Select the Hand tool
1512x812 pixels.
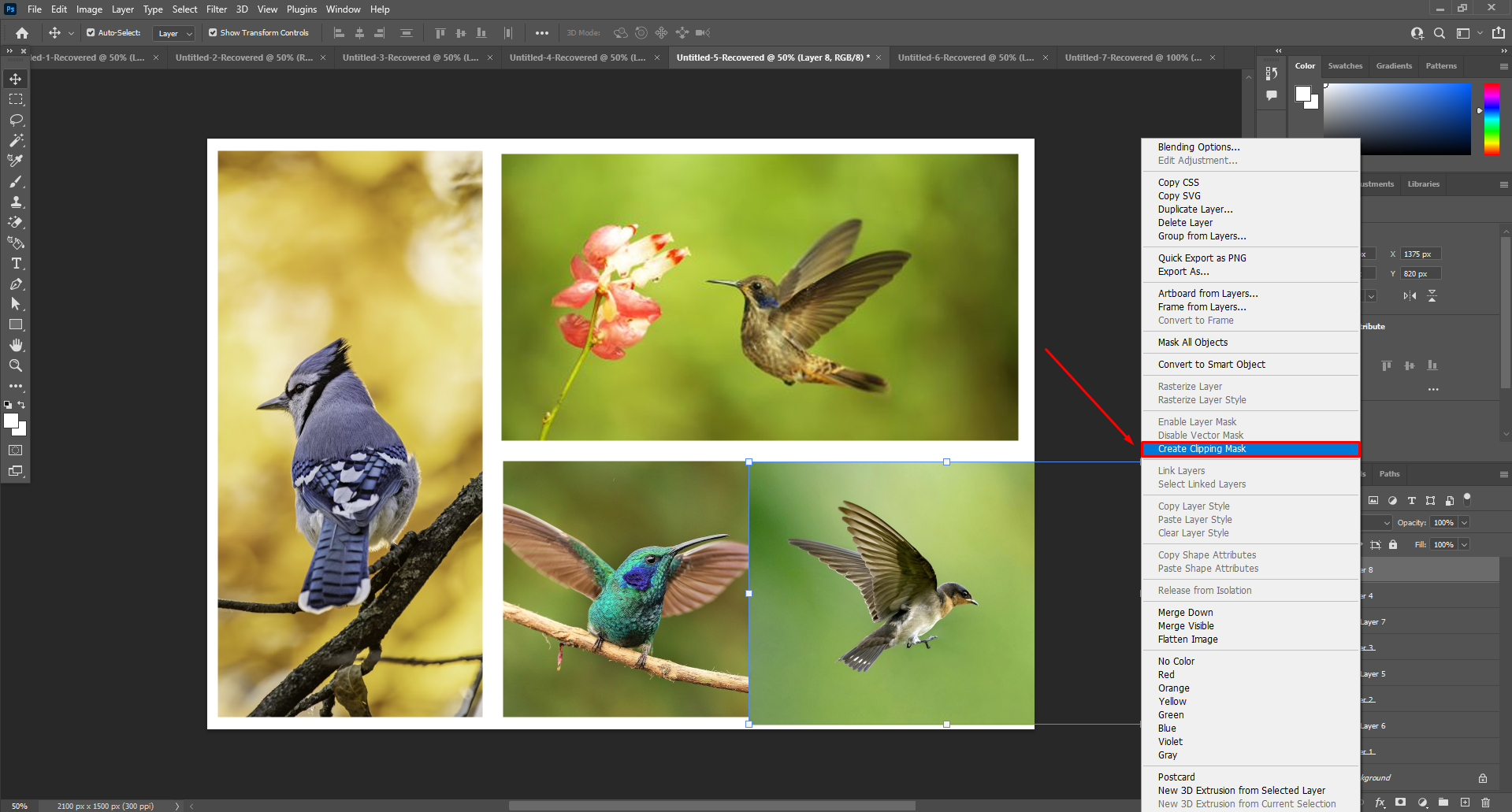[16, 344]
